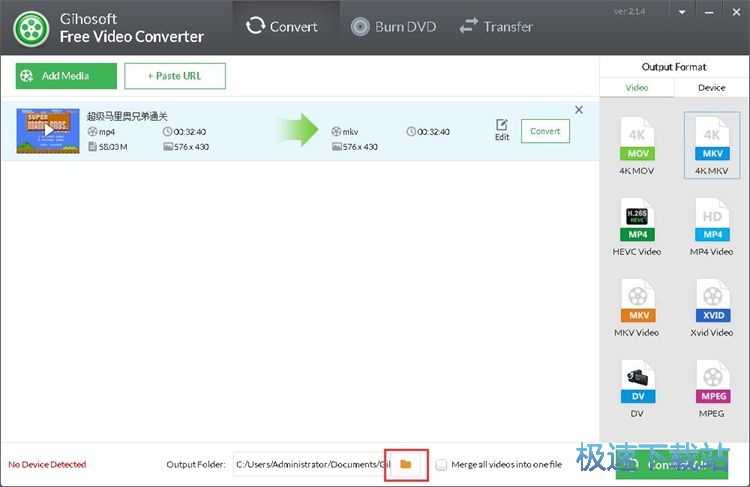The image size is (750, 487).
Task: Click the source file size 58.03M text
Action: pyautogui.click(x=113, y=147)
